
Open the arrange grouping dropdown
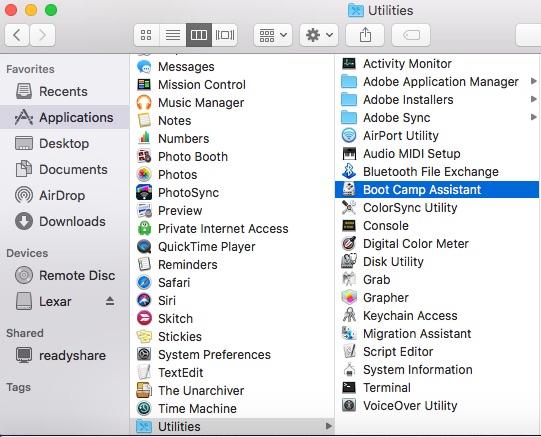(273, 35)
